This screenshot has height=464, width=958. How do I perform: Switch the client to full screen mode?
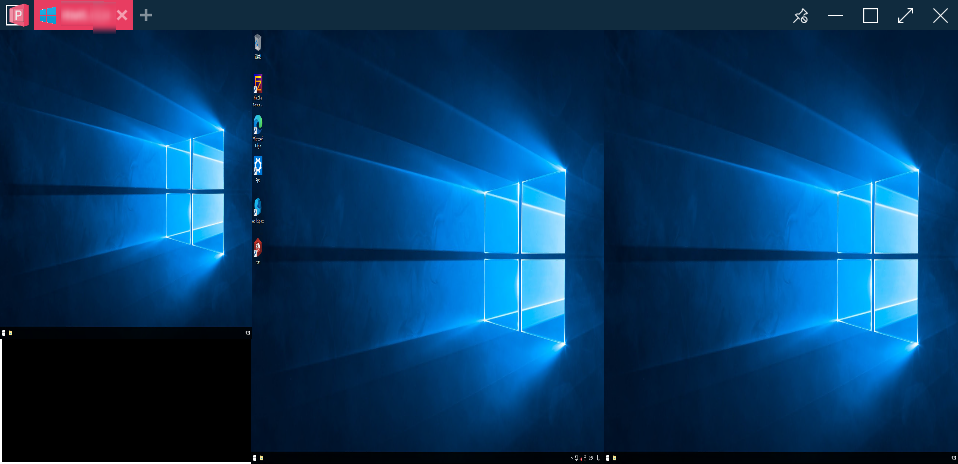(905, 15)
